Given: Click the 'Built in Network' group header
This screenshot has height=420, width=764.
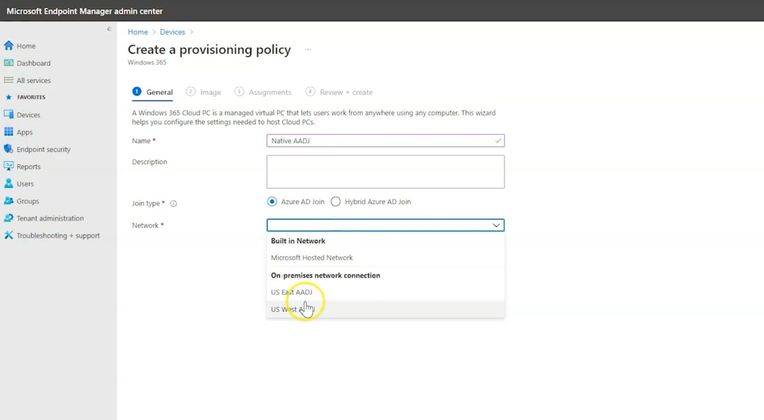Looking at the screenshot, I should 298,241.
